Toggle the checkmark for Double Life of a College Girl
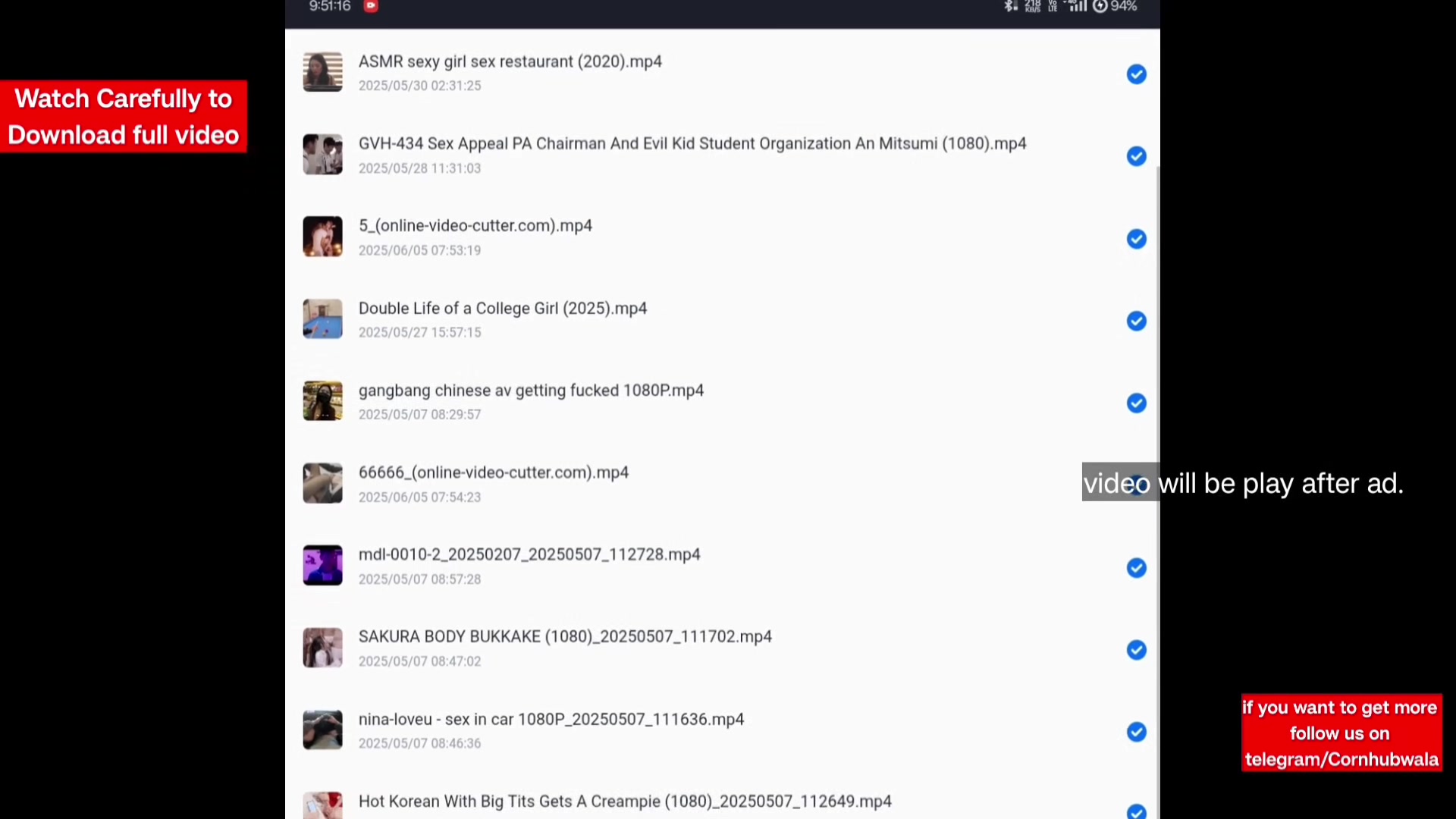1456x819 pixels. coord(1136,321)
